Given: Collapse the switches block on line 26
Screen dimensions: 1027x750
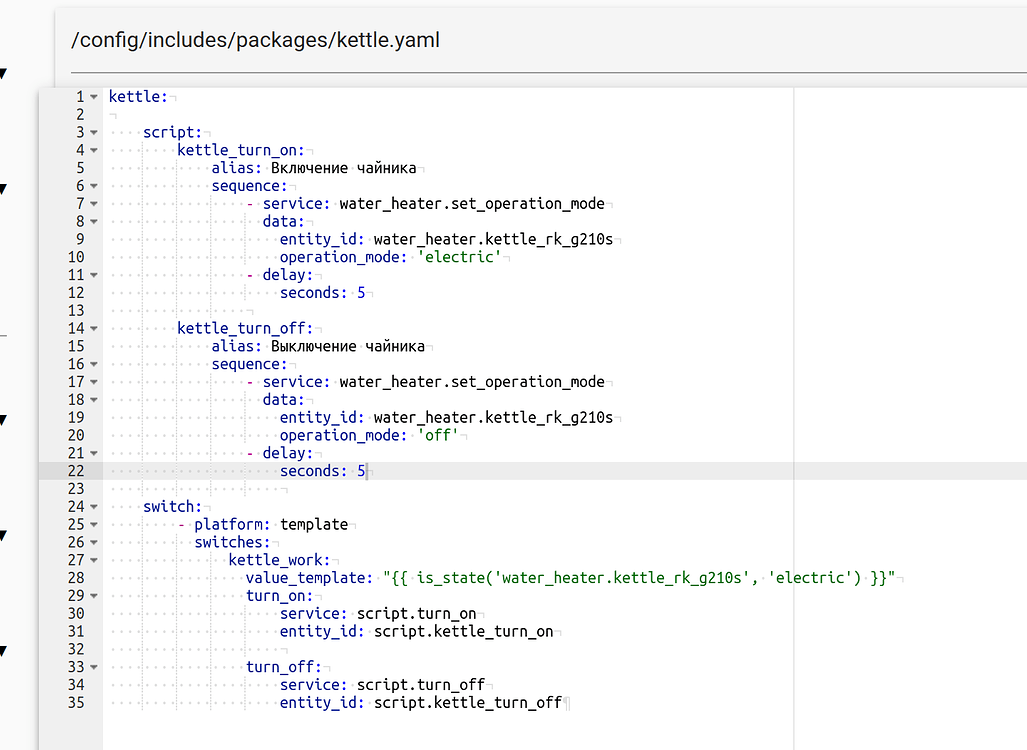Looking at the screenshot, I should pos(94,542).
